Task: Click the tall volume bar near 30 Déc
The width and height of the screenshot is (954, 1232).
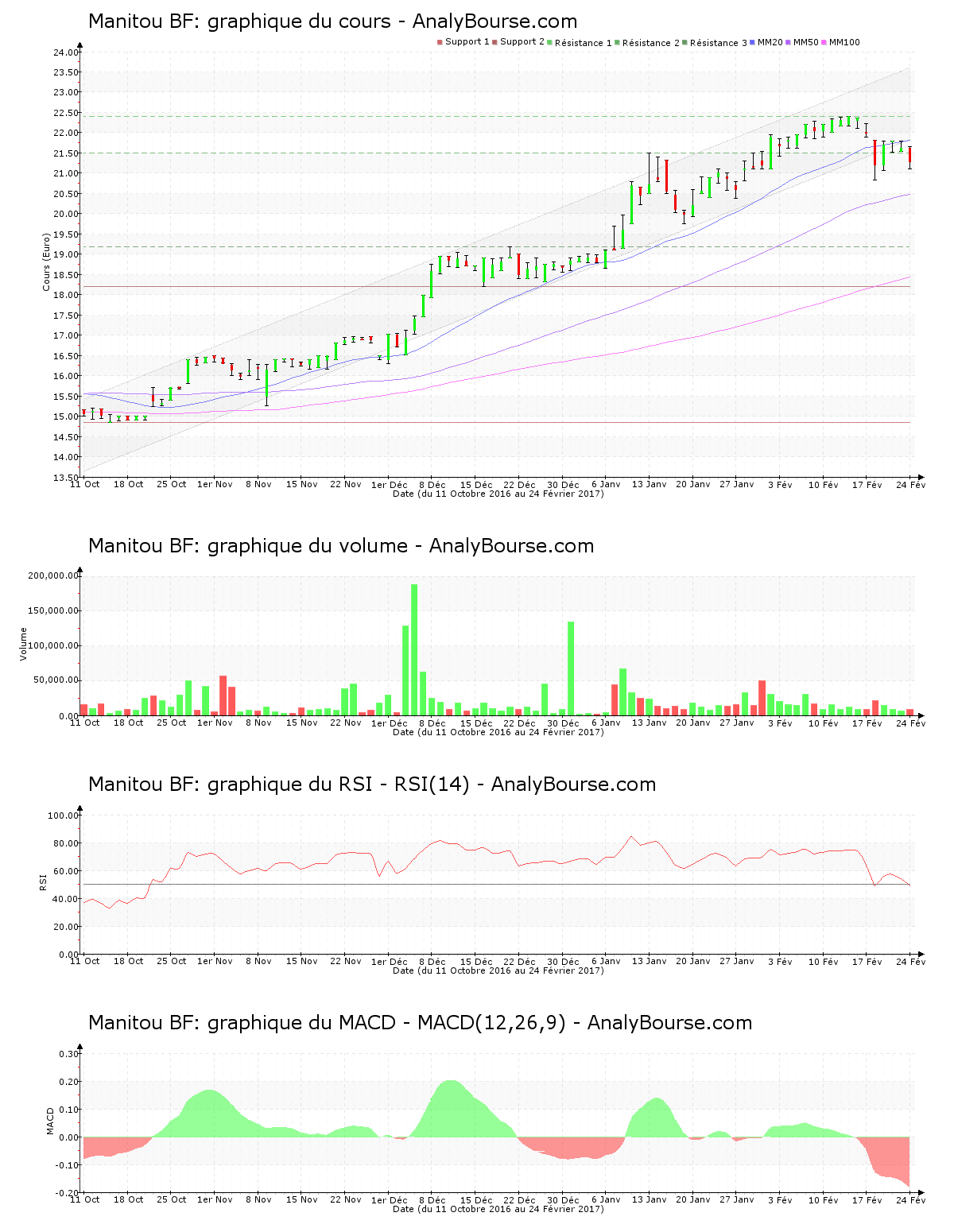Action: point(571,668)
